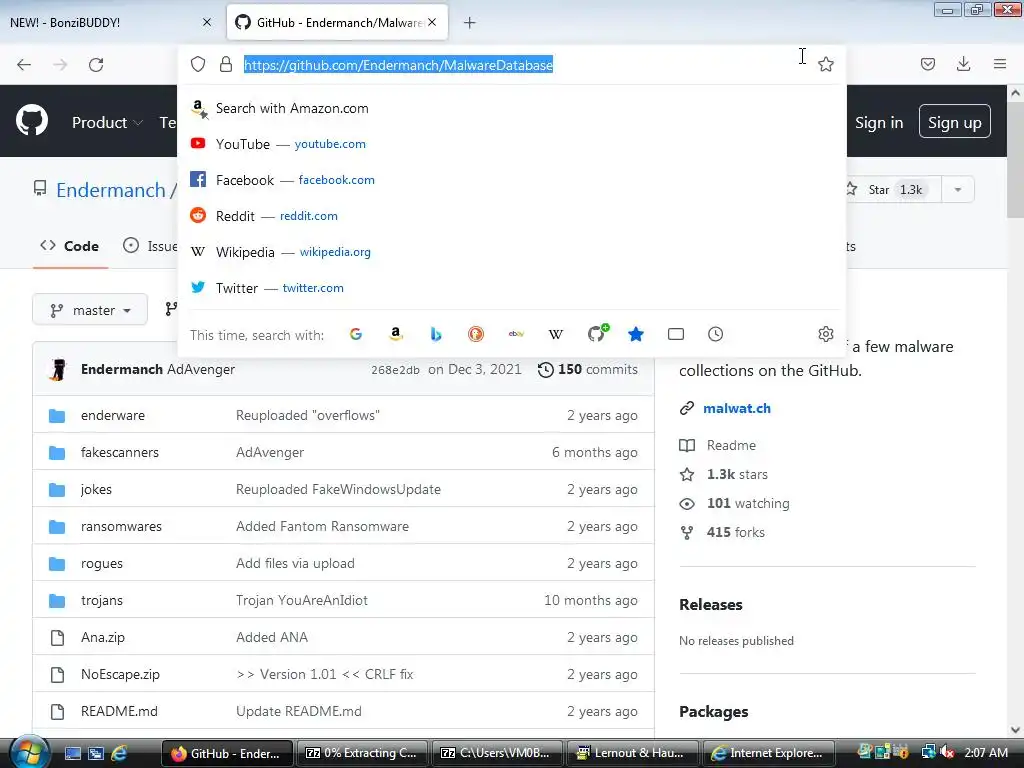This screenshot has height=768, width=1024.
Task: Go back using the browser back arrow
Action: coord(24,65)
